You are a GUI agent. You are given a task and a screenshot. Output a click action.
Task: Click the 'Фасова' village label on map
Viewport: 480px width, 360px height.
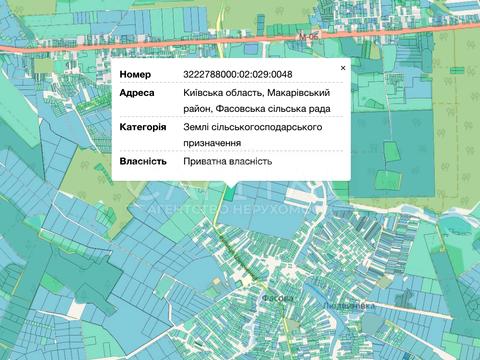[x=278, y=298]
